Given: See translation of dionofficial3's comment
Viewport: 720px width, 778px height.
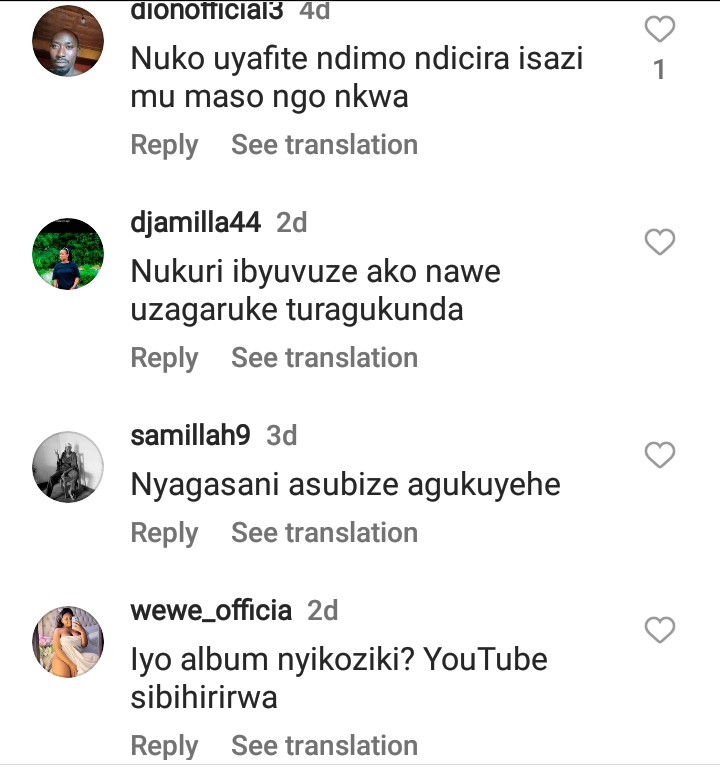Looking at the screenshot, I should click(x=324, y=145).
